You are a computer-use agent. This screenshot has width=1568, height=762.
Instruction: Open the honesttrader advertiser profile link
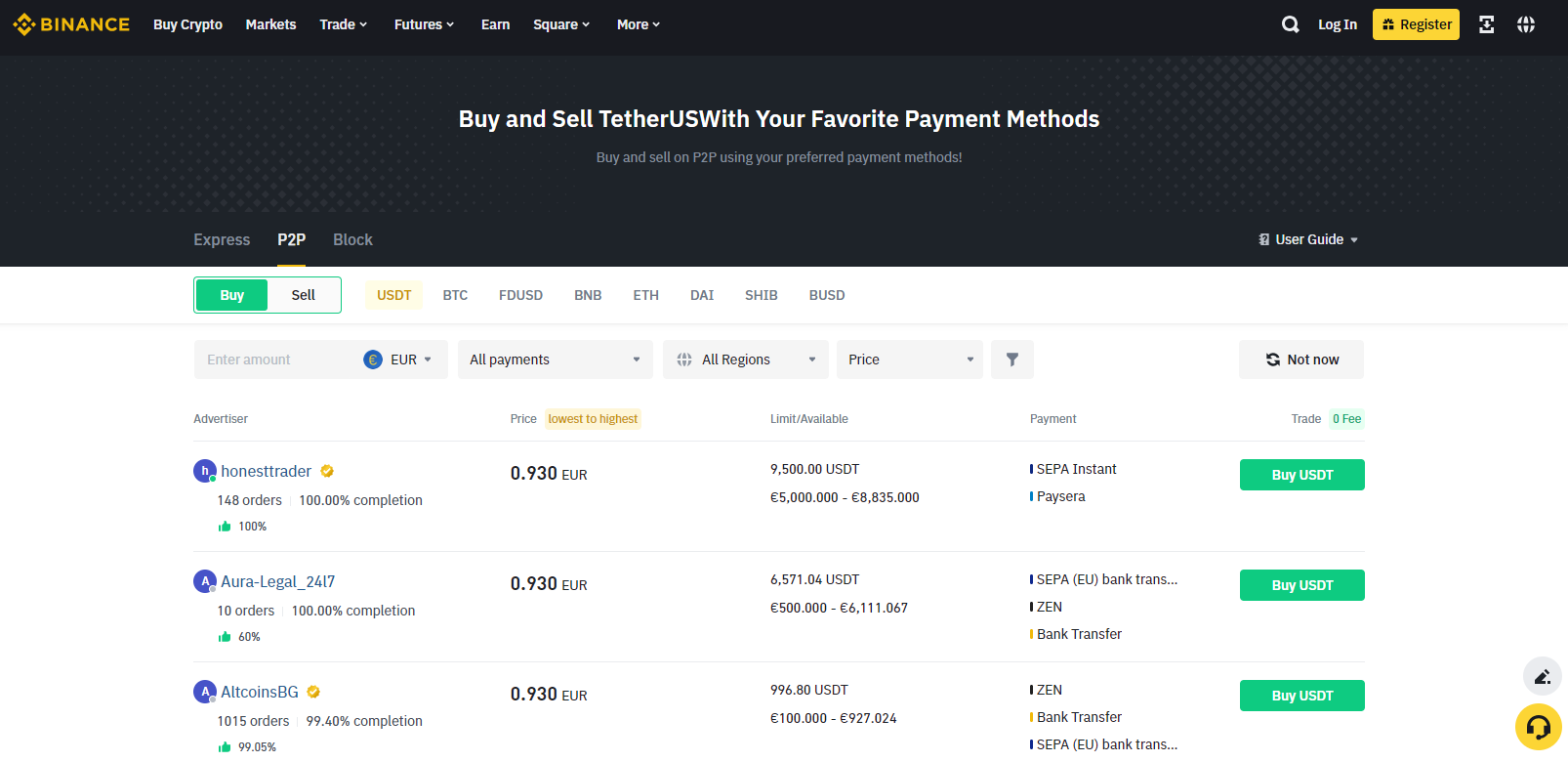coord(267,471)
